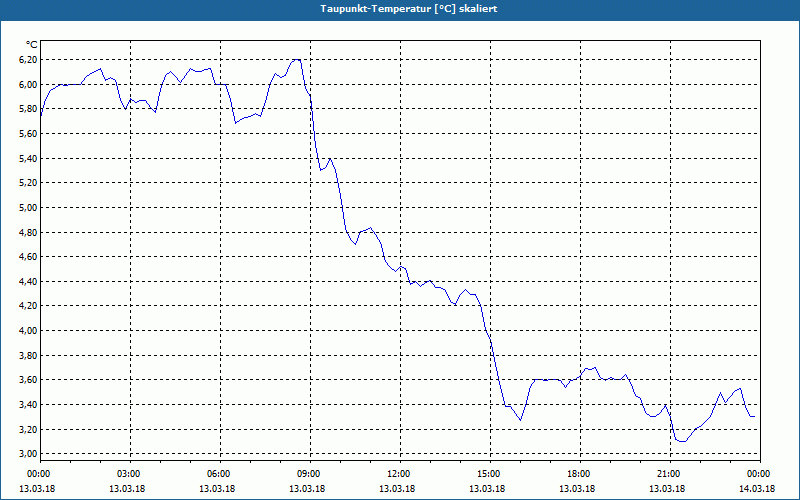Click the 3,40 y-axis label
Screen dimensions: 800x500
[x=29, y=405]
